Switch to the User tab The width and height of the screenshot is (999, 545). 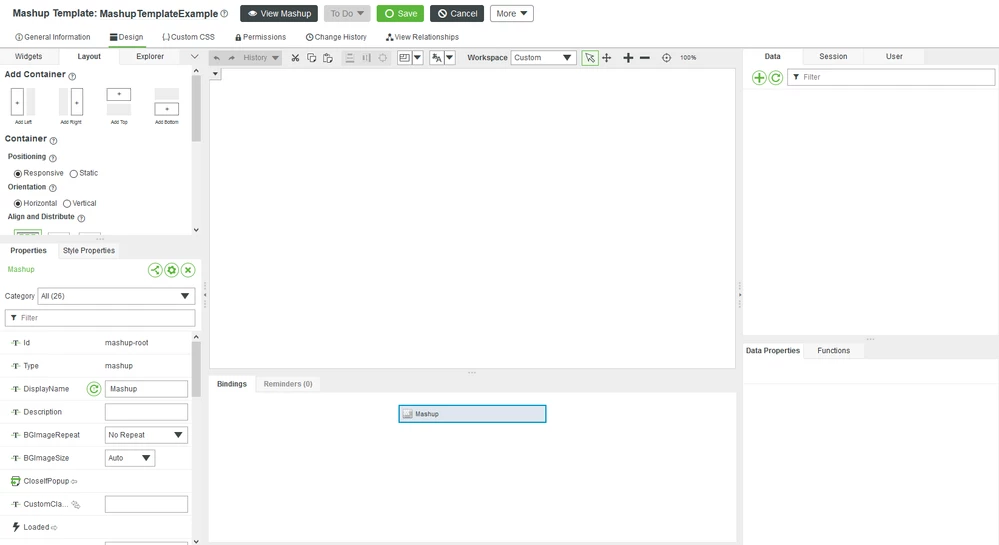(x=894, y=56)
